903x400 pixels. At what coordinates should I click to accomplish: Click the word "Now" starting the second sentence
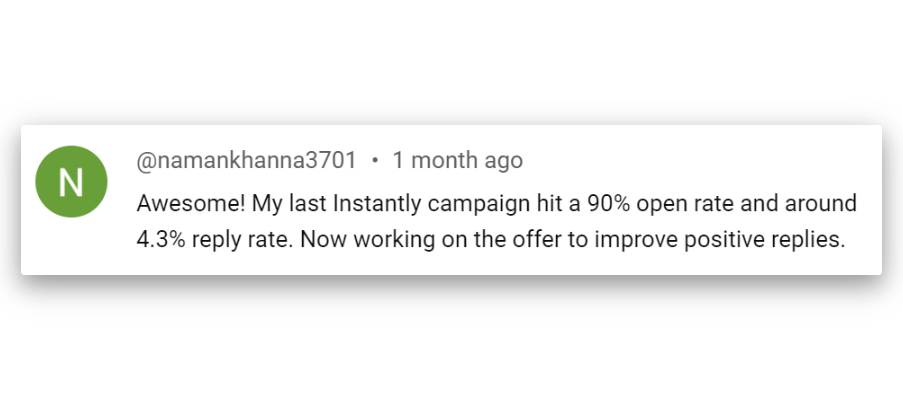tap(322, 241)
